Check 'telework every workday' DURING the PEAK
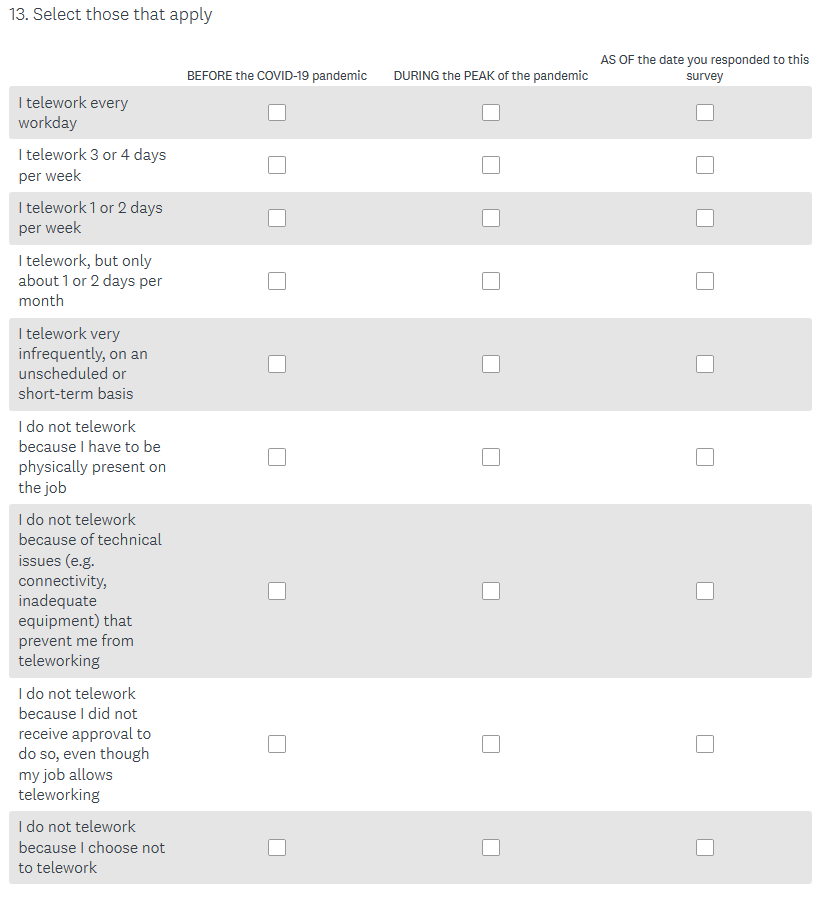This screenshot has height=897, width=817. click(491, 113)
